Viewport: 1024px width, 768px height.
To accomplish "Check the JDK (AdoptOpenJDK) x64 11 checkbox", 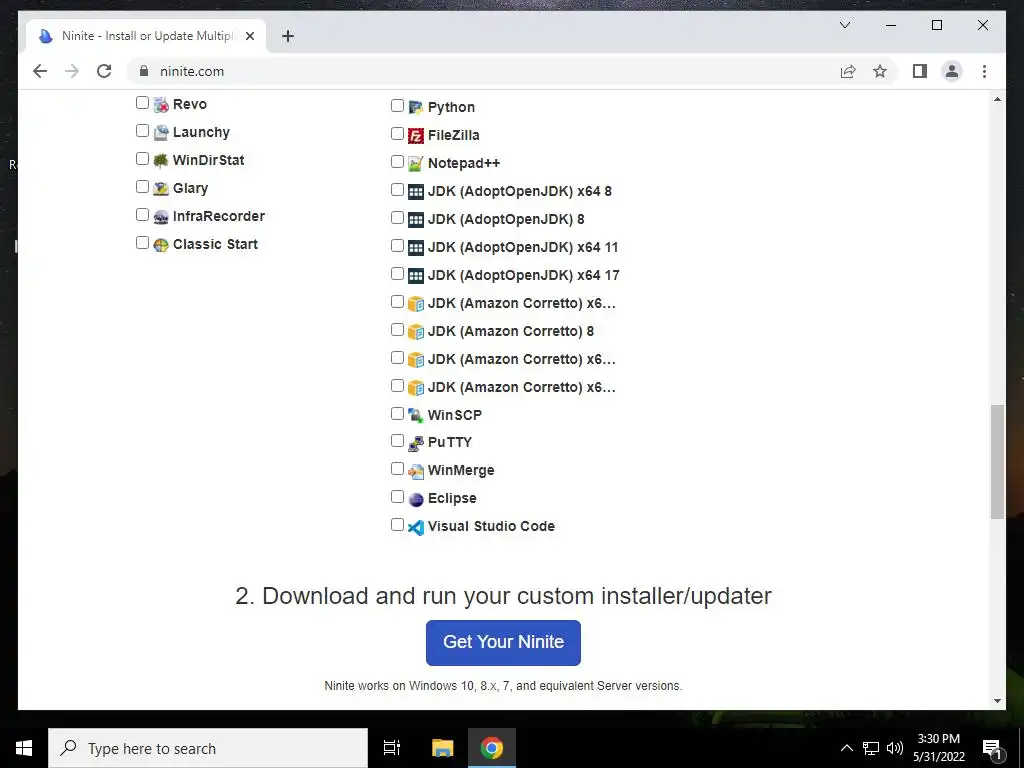I will [x=397, y=246].
